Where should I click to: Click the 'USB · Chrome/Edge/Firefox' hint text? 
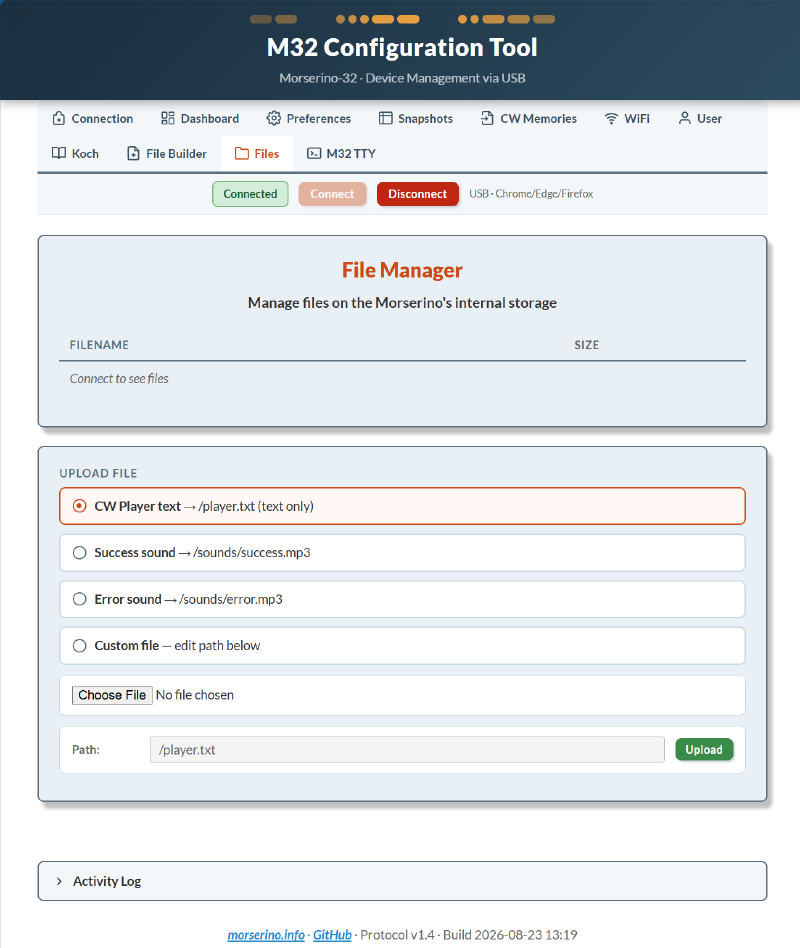pos(531,194)
